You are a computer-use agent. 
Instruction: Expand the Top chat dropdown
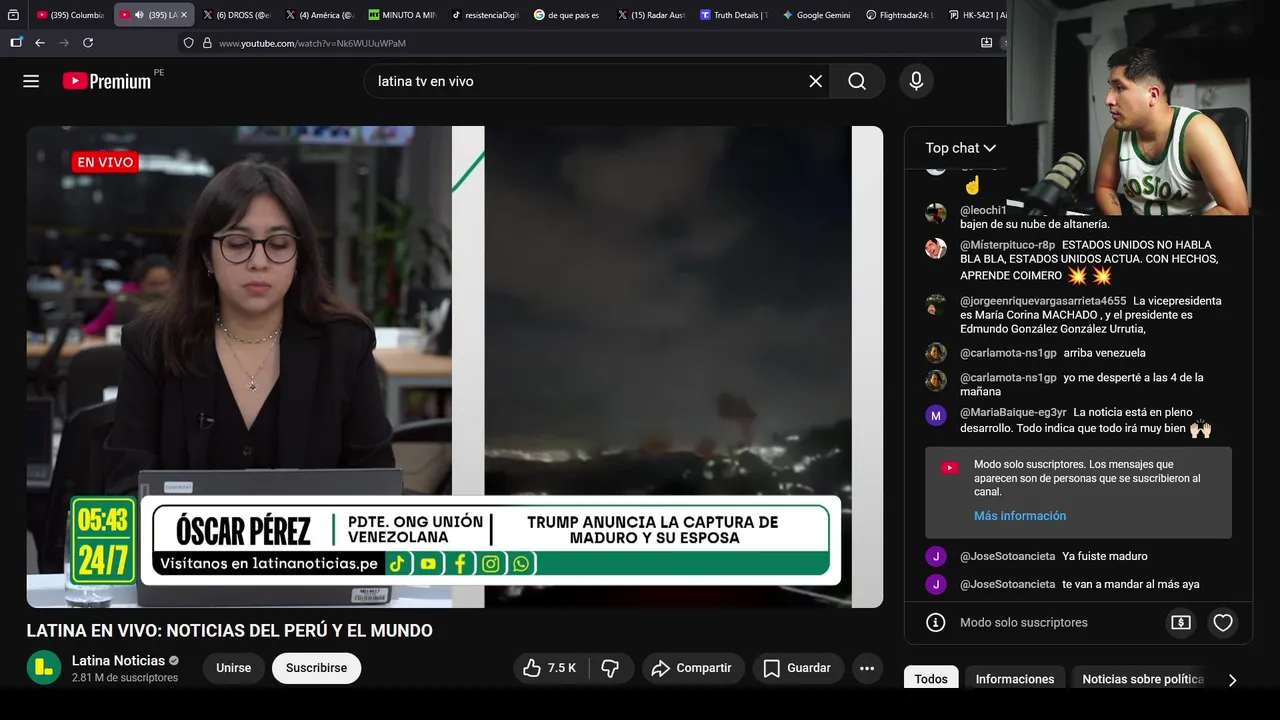coord(960,148)
